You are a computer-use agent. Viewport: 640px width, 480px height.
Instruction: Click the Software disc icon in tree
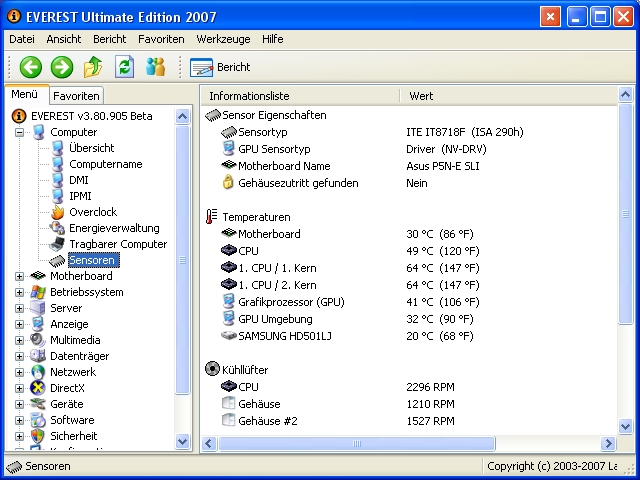38,420
